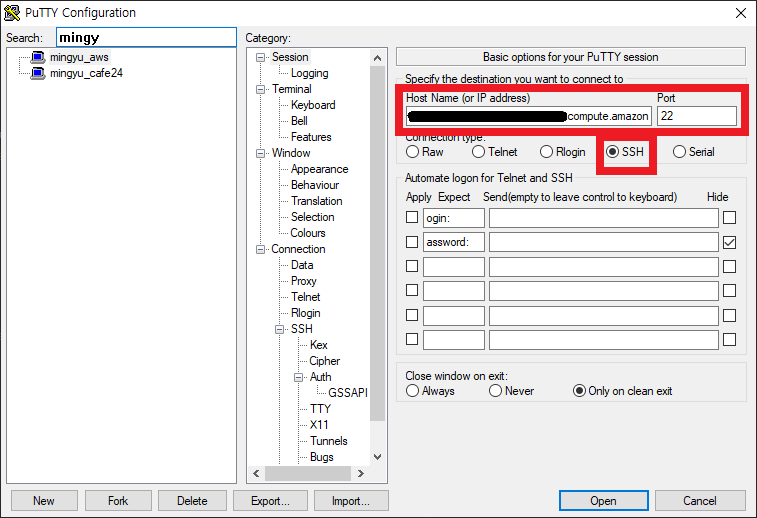Open the Appearance category
757x518 pixels.
[319, 169]
